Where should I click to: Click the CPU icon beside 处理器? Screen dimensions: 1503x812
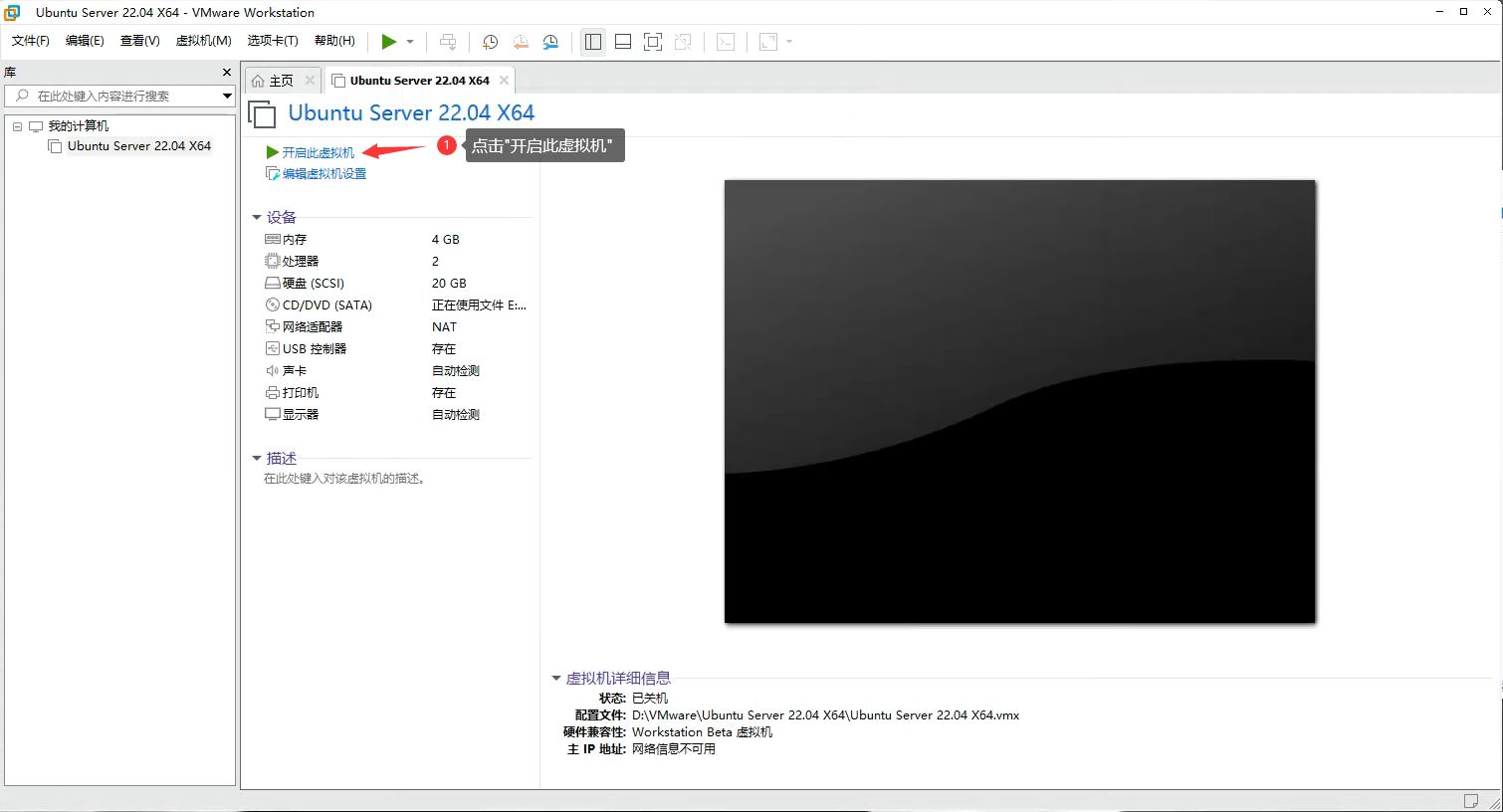point(273,261)
